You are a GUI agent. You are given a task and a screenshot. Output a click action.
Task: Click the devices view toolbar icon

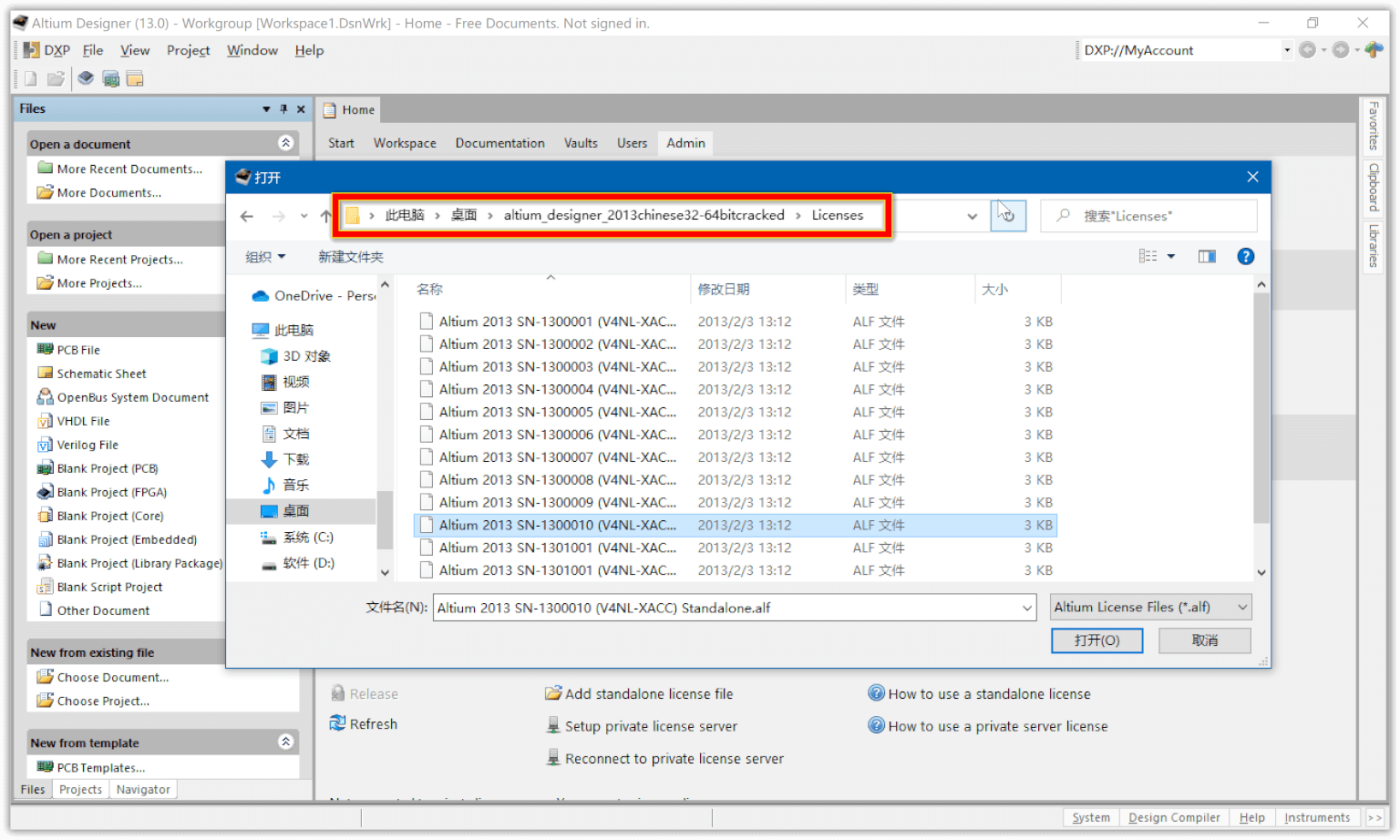click(86, 78)
